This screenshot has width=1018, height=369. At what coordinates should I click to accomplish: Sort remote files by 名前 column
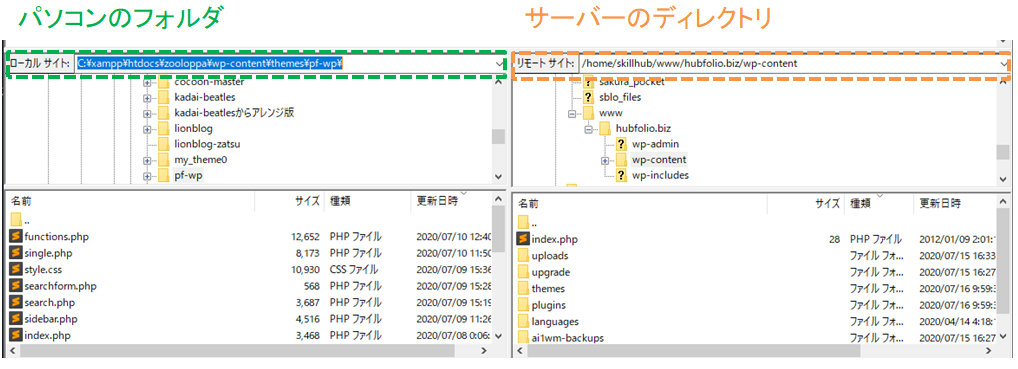[640, 203]
